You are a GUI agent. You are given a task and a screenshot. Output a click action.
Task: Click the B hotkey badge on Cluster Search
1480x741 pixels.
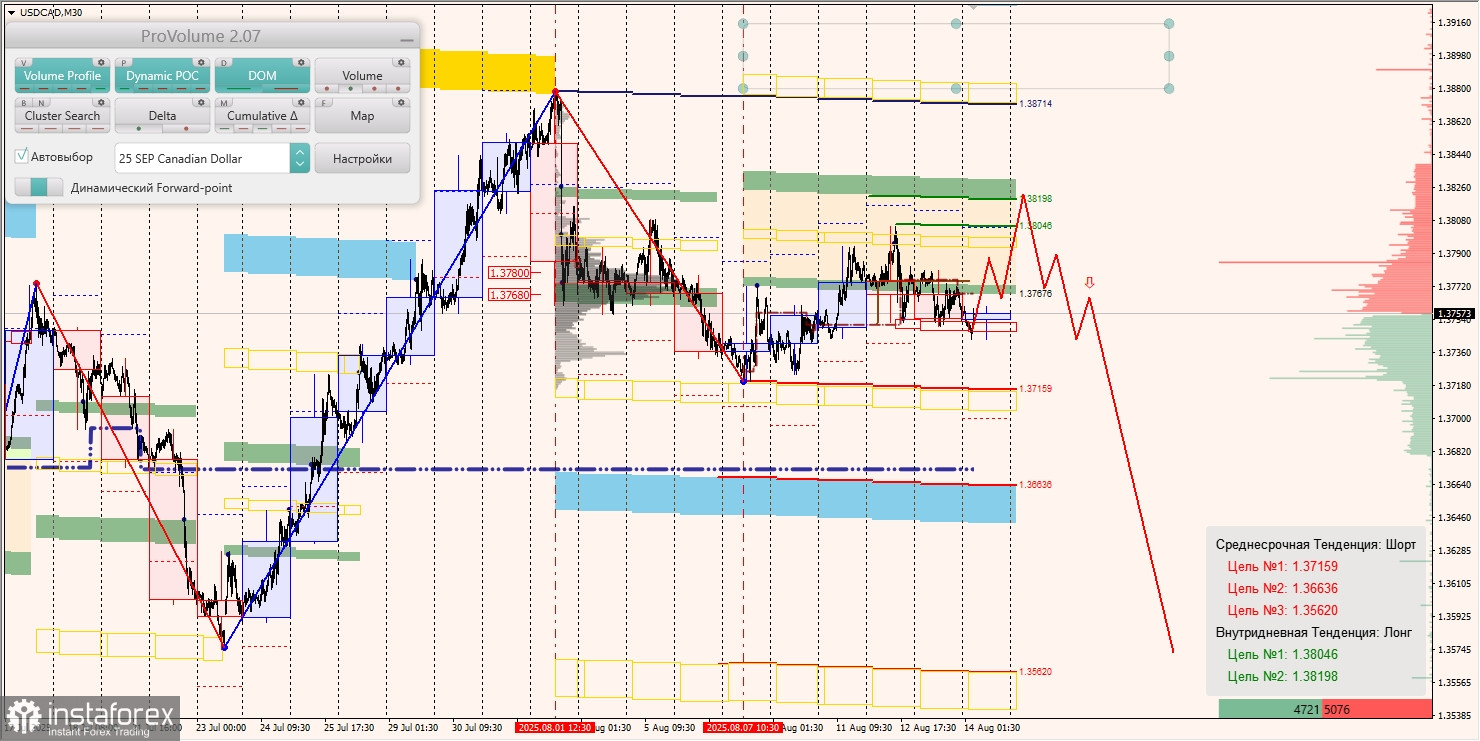click(x=25, y=102)
